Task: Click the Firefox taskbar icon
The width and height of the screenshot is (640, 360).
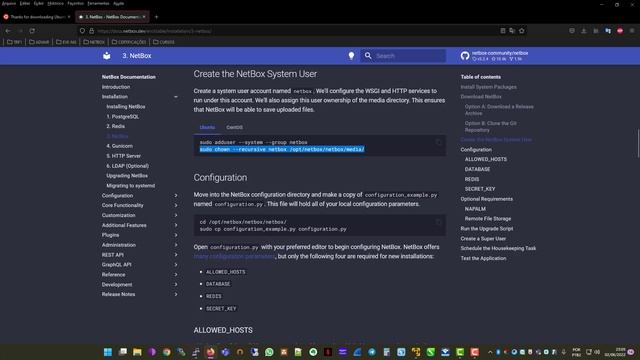Action: tap(211, 352)
